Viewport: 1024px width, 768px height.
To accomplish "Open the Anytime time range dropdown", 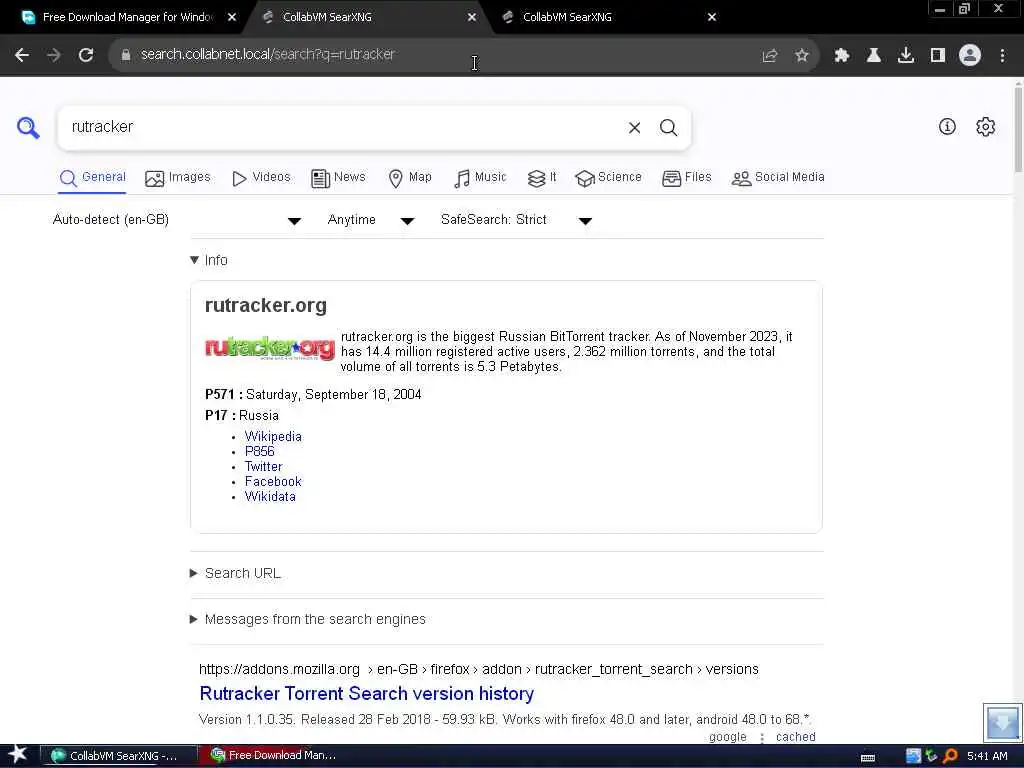I will [370, 220].
